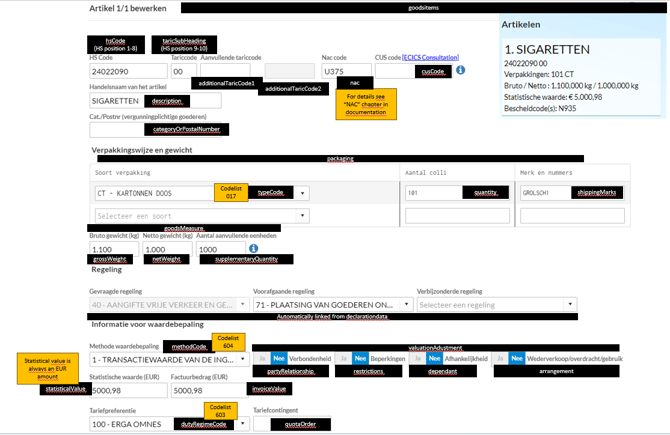Click the Nac code field with U375

[347, 71]
